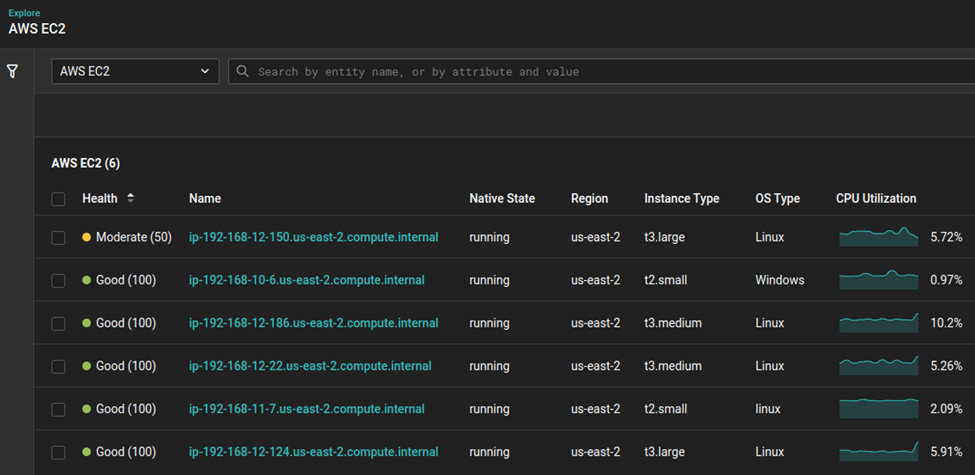The width and height of the screenshot is (975, 475).
Task: Click CPU sparkline for ip-192-168-12-150
Action: [879, 237]
